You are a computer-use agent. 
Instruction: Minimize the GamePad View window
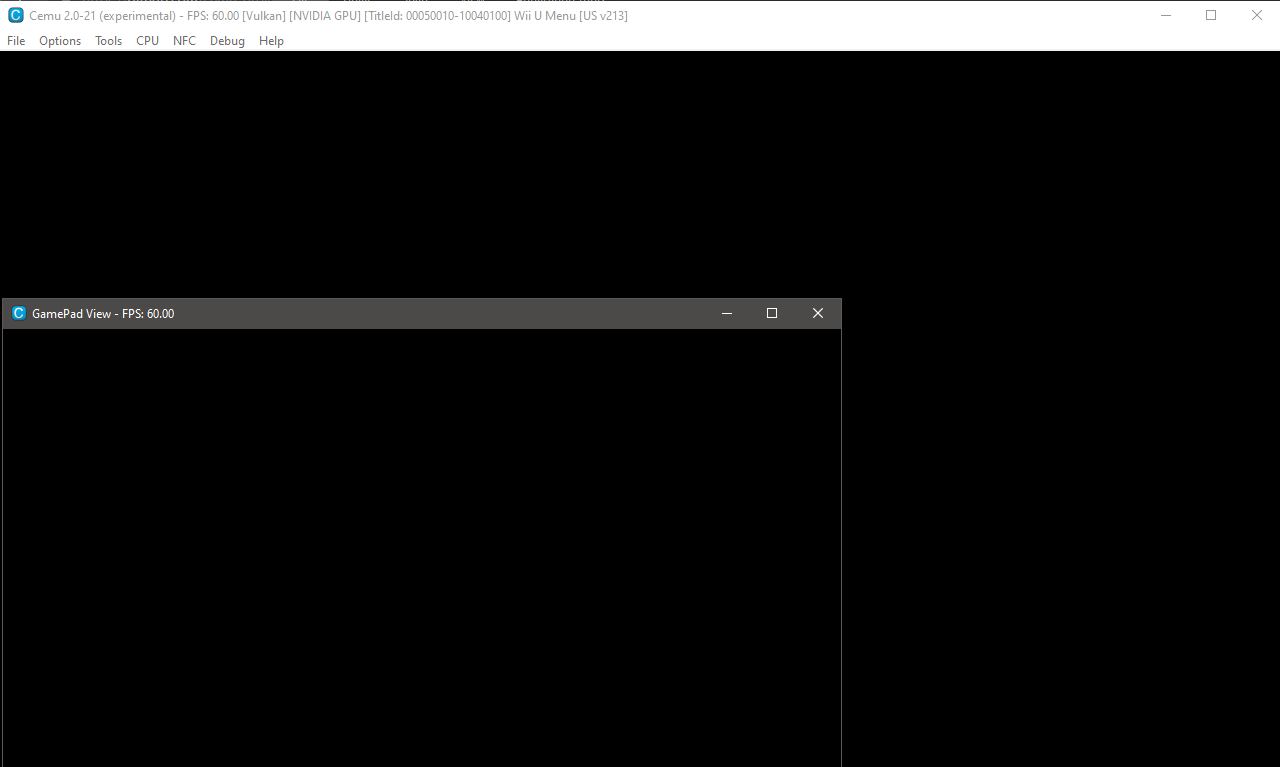coord(726,313)
